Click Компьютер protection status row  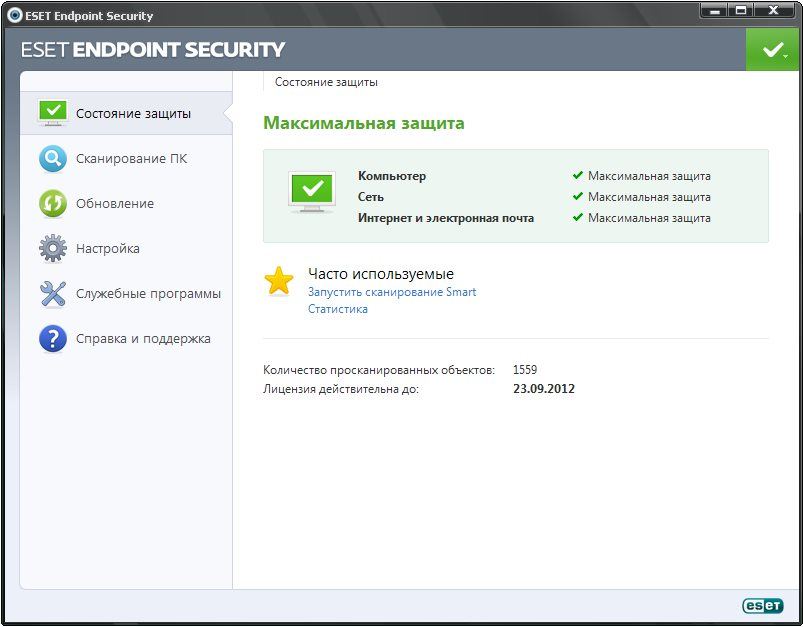392,176
